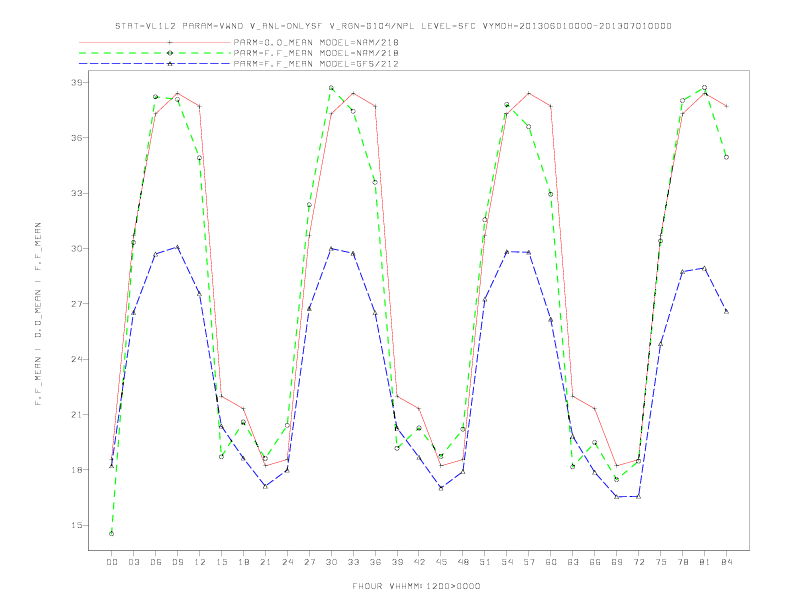Click x-axis forecast hour 48

point(463,562)
